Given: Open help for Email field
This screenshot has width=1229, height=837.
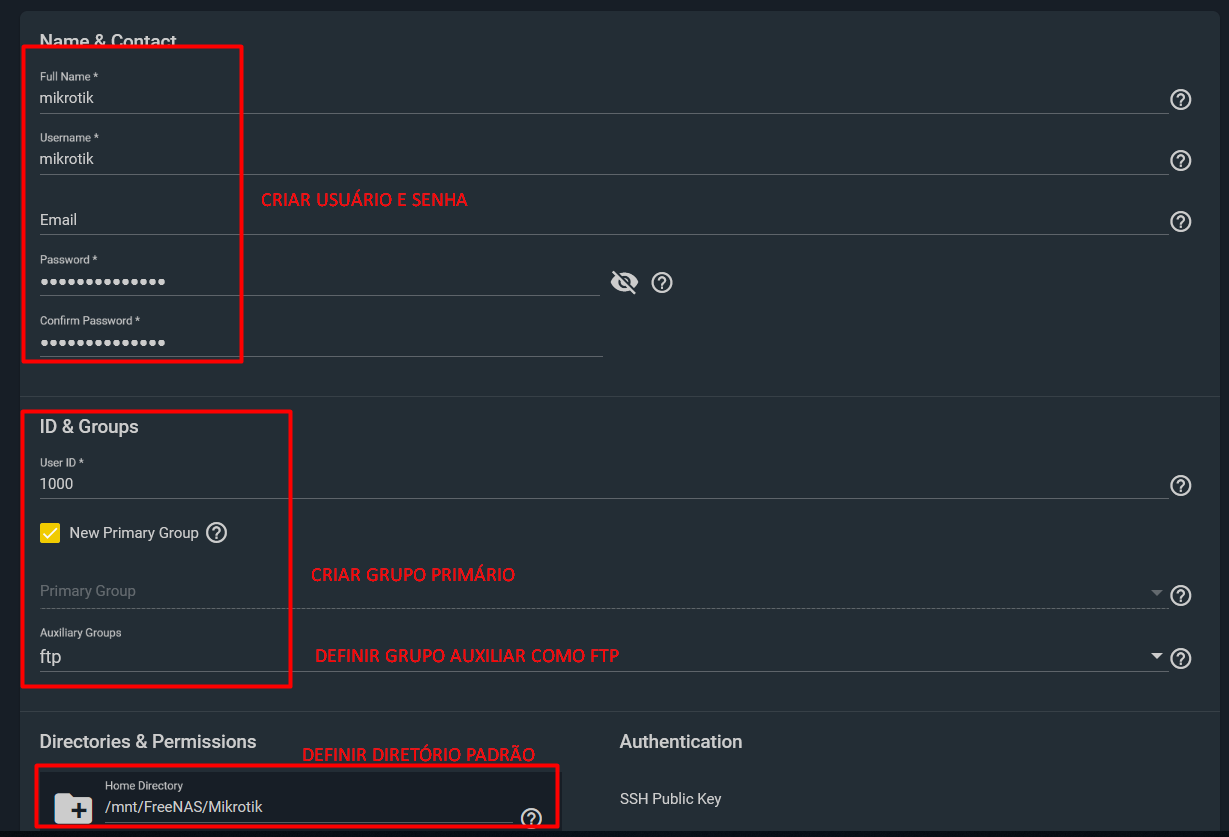Looking at the screenshot, I should (1180, 221).
